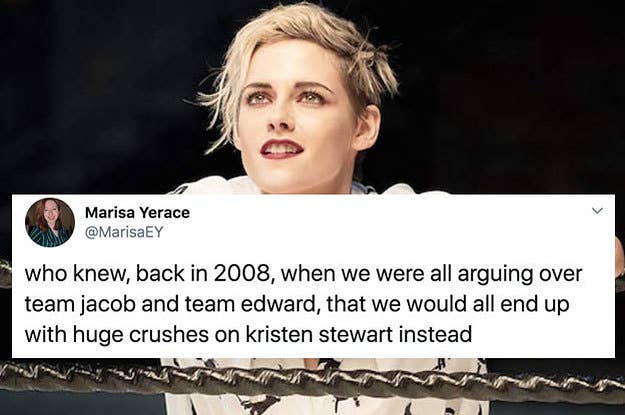
Task: Click the patterned white jacket beneath the tweet
Action: click(x=325, y=387)
